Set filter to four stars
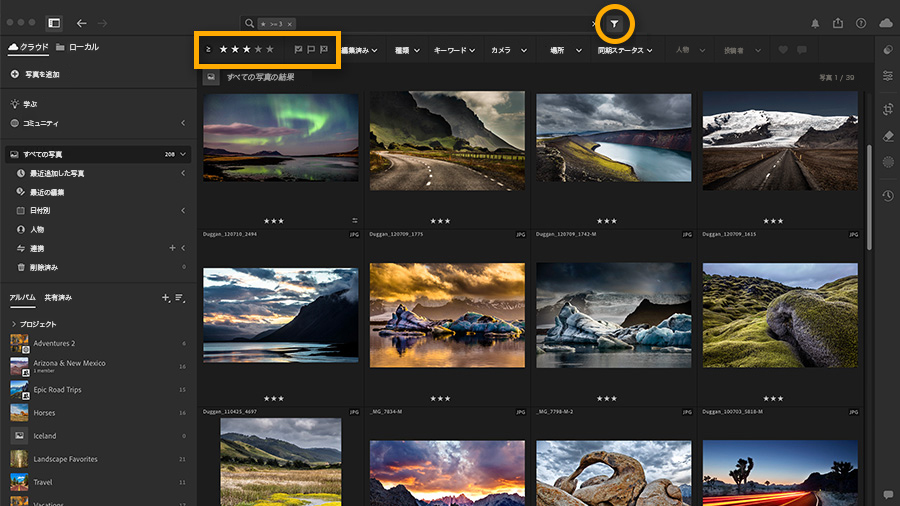 tap(258, 49)
